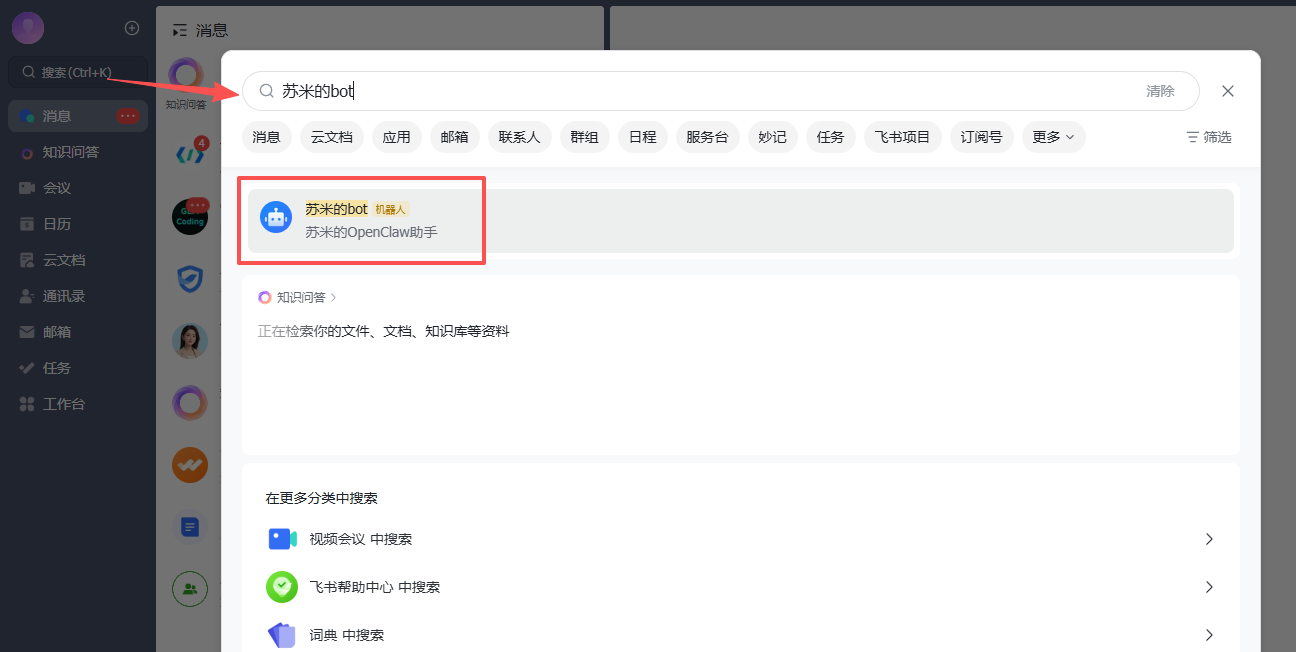Open the user profile avatar
This screenshot has width=1296, height=652.
pos(28,28)
